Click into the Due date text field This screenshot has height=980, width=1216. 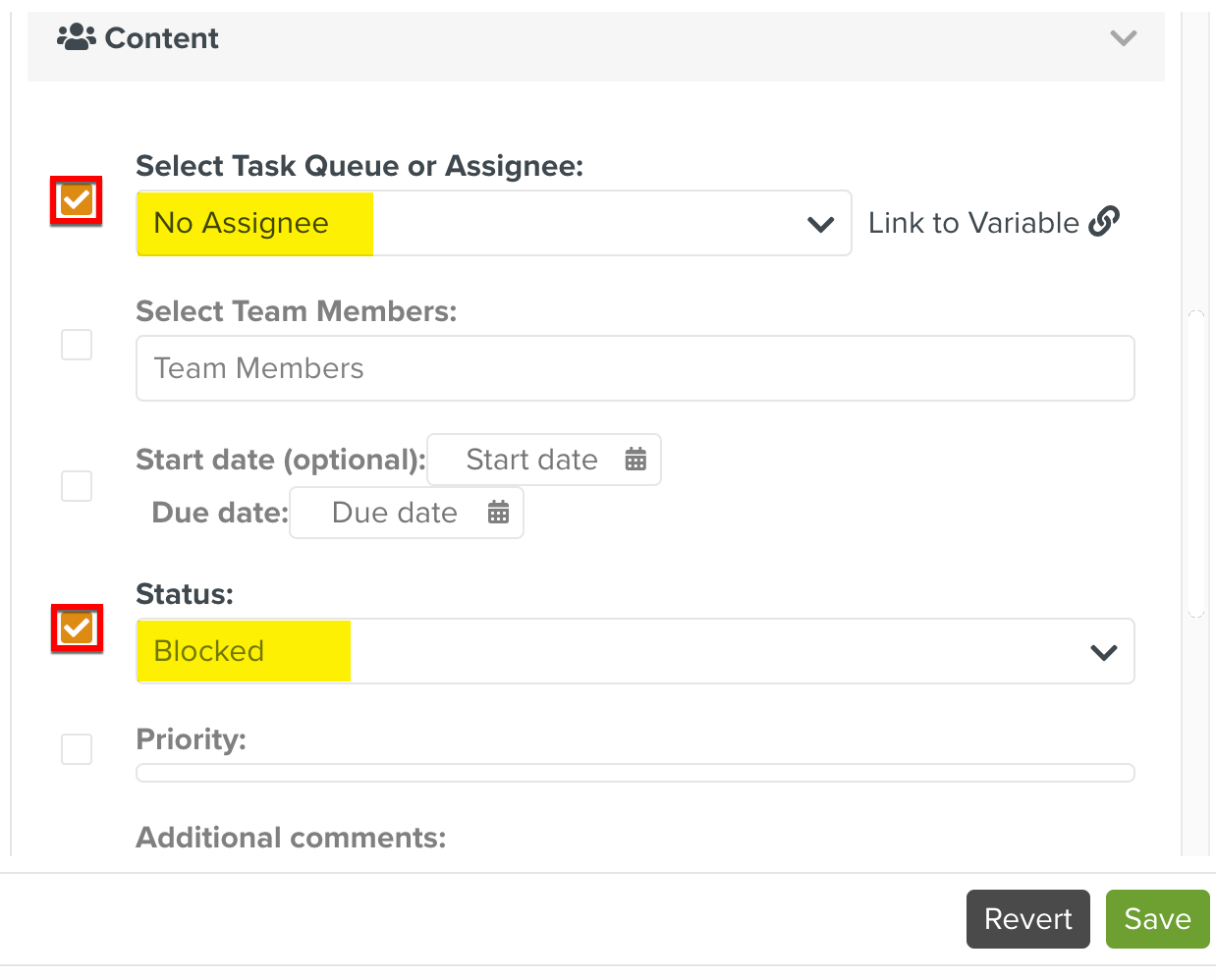[x=394, y=513]
